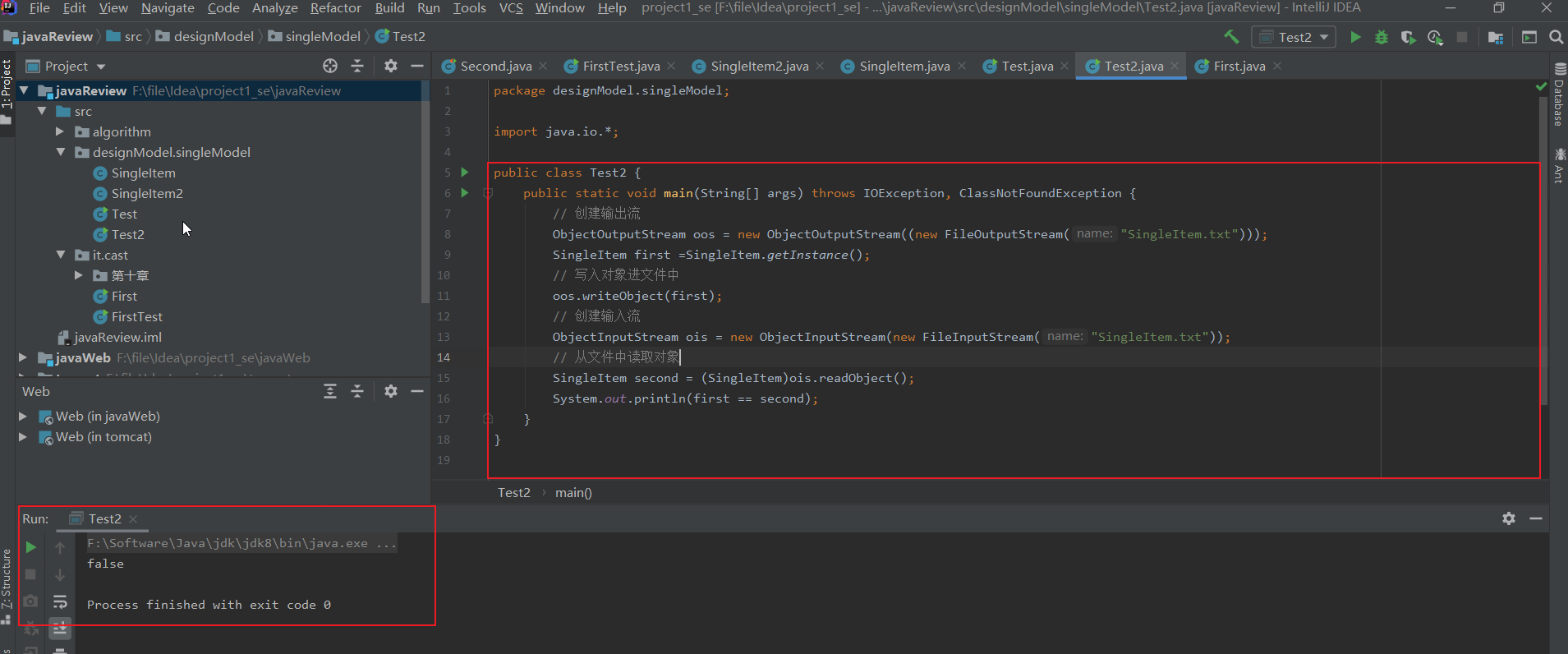Toggle the Ant tool window stripe
The width and height of the screenshot is (1568, 654).
point(1559,165)
